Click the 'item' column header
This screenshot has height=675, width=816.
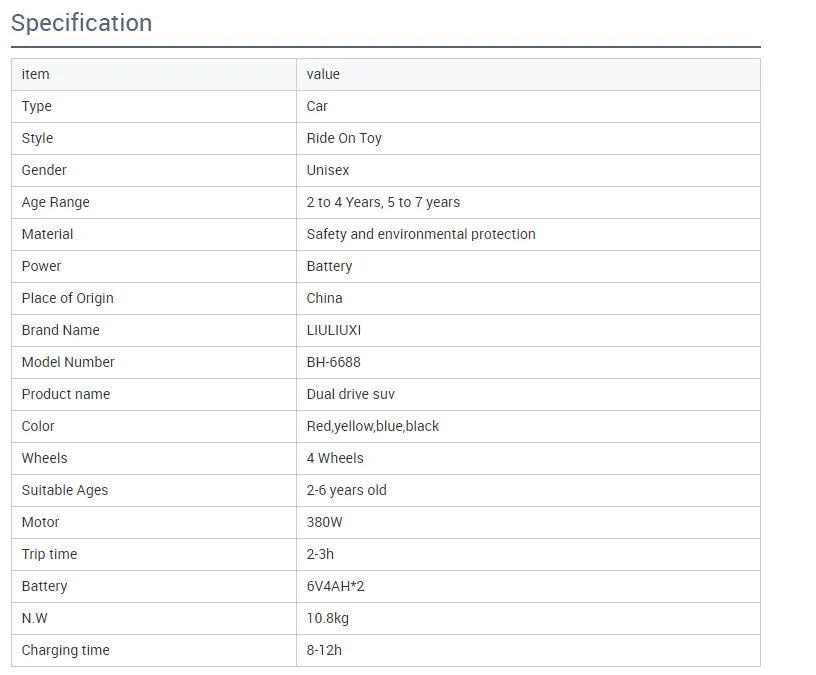point(35,74)
